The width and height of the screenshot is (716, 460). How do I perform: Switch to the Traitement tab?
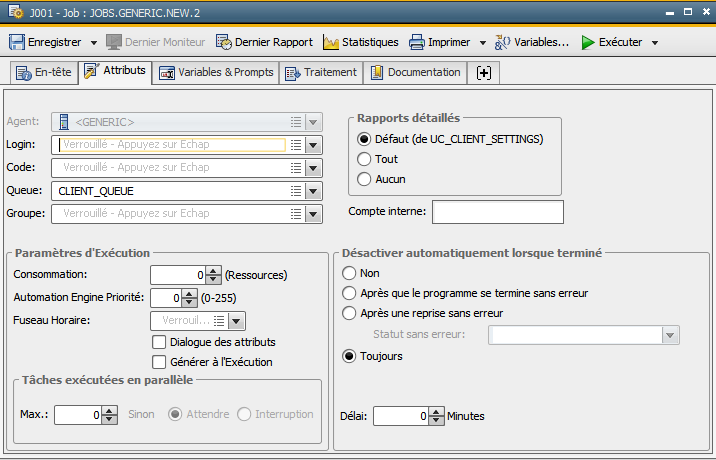(x=320, y=73)
